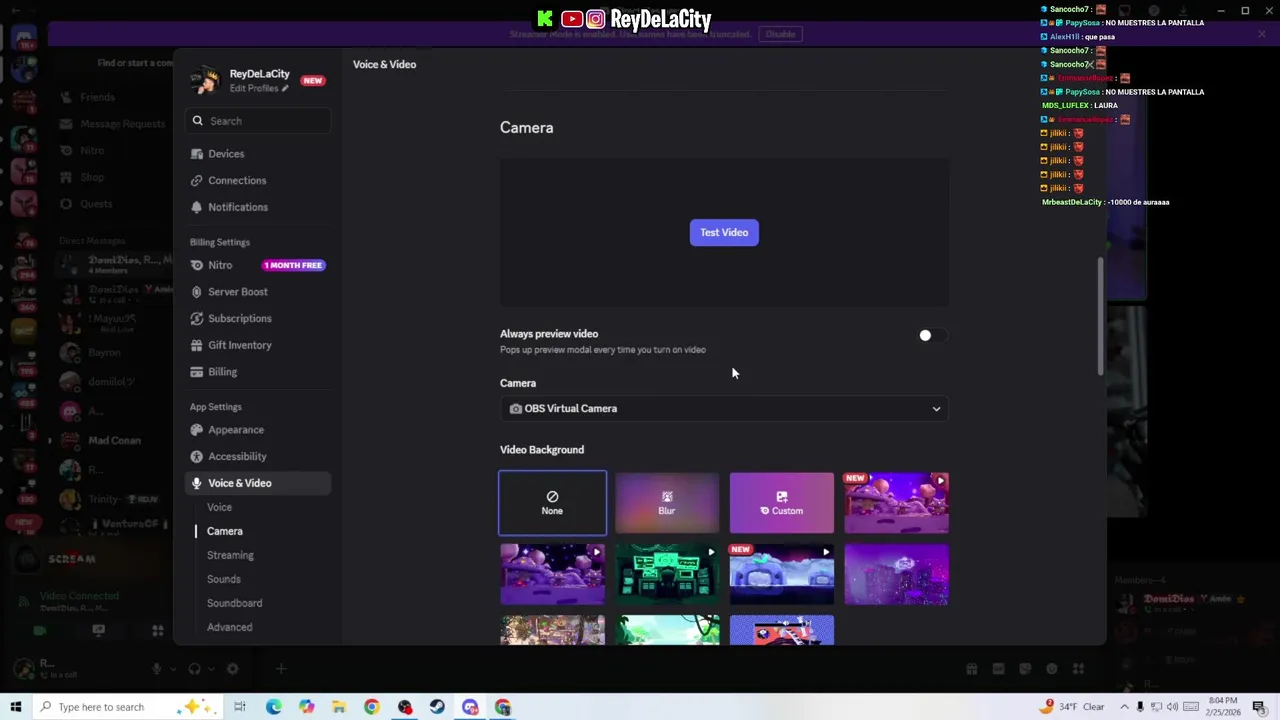
Task: Open Task View on taskbar
Action: [240, 707]
